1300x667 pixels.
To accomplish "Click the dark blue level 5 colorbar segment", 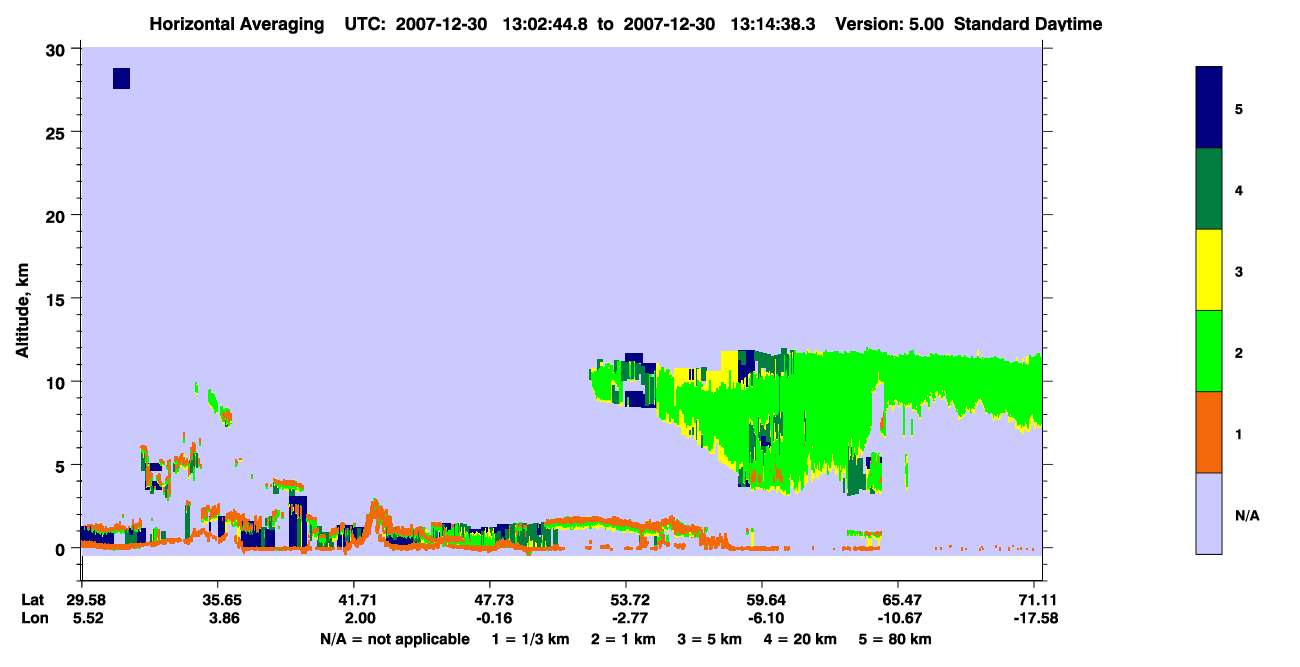I will [1209, 107].
